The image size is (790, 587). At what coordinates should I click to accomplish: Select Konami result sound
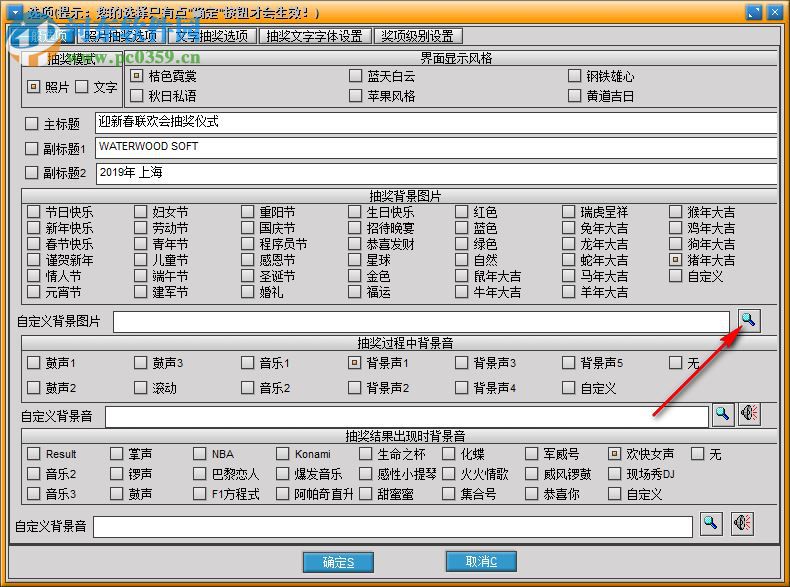click(283, 453)
